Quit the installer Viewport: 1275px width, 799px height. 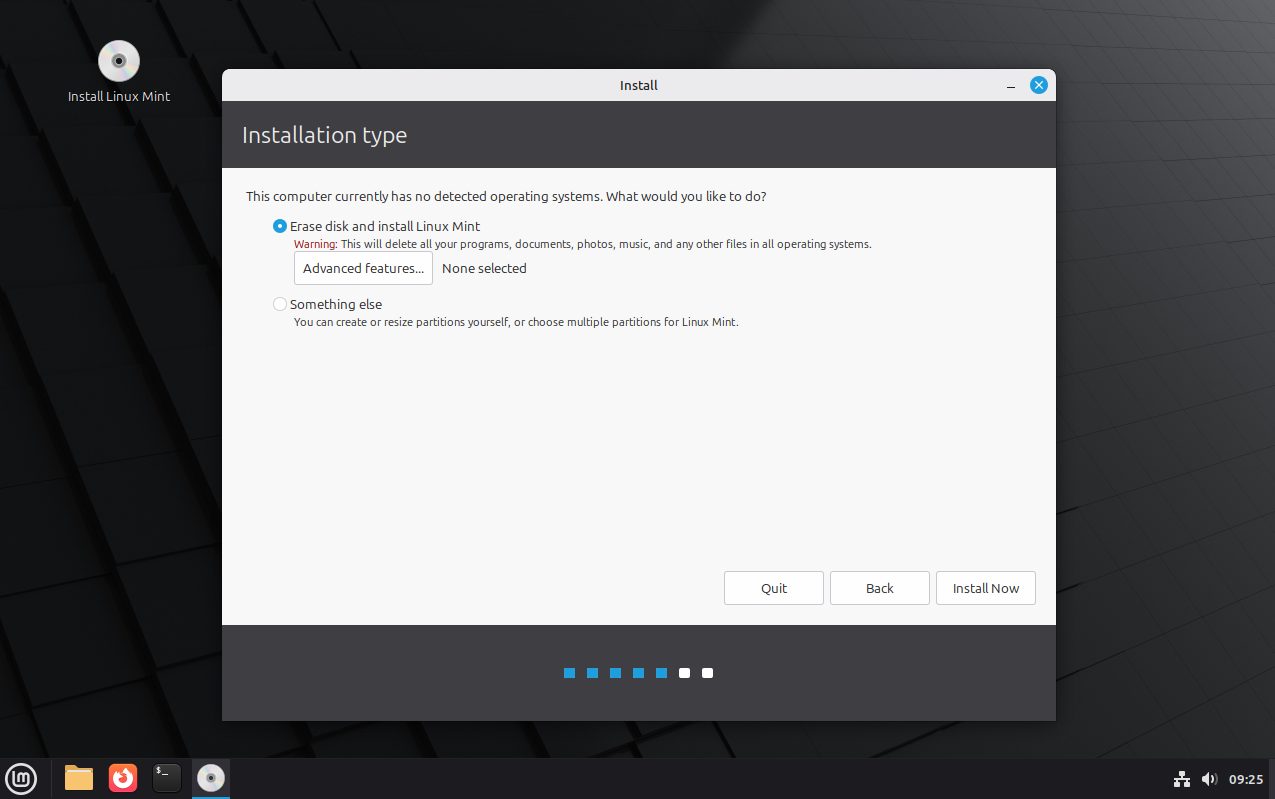pyautogui.click(x=773, y=588)
